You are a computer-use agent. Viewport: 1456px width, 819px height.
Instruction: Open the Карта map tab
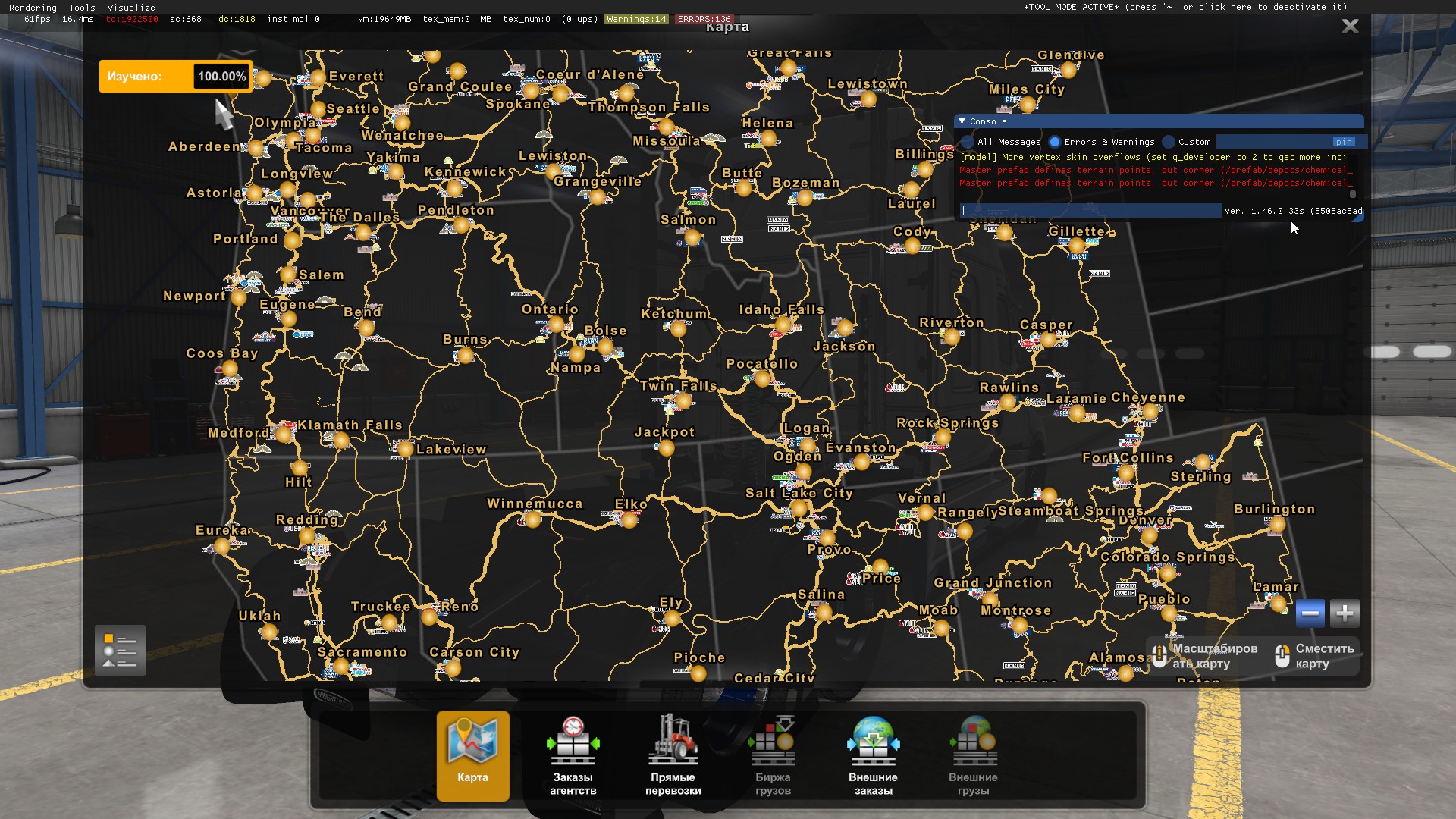click(x=472, y=755)
